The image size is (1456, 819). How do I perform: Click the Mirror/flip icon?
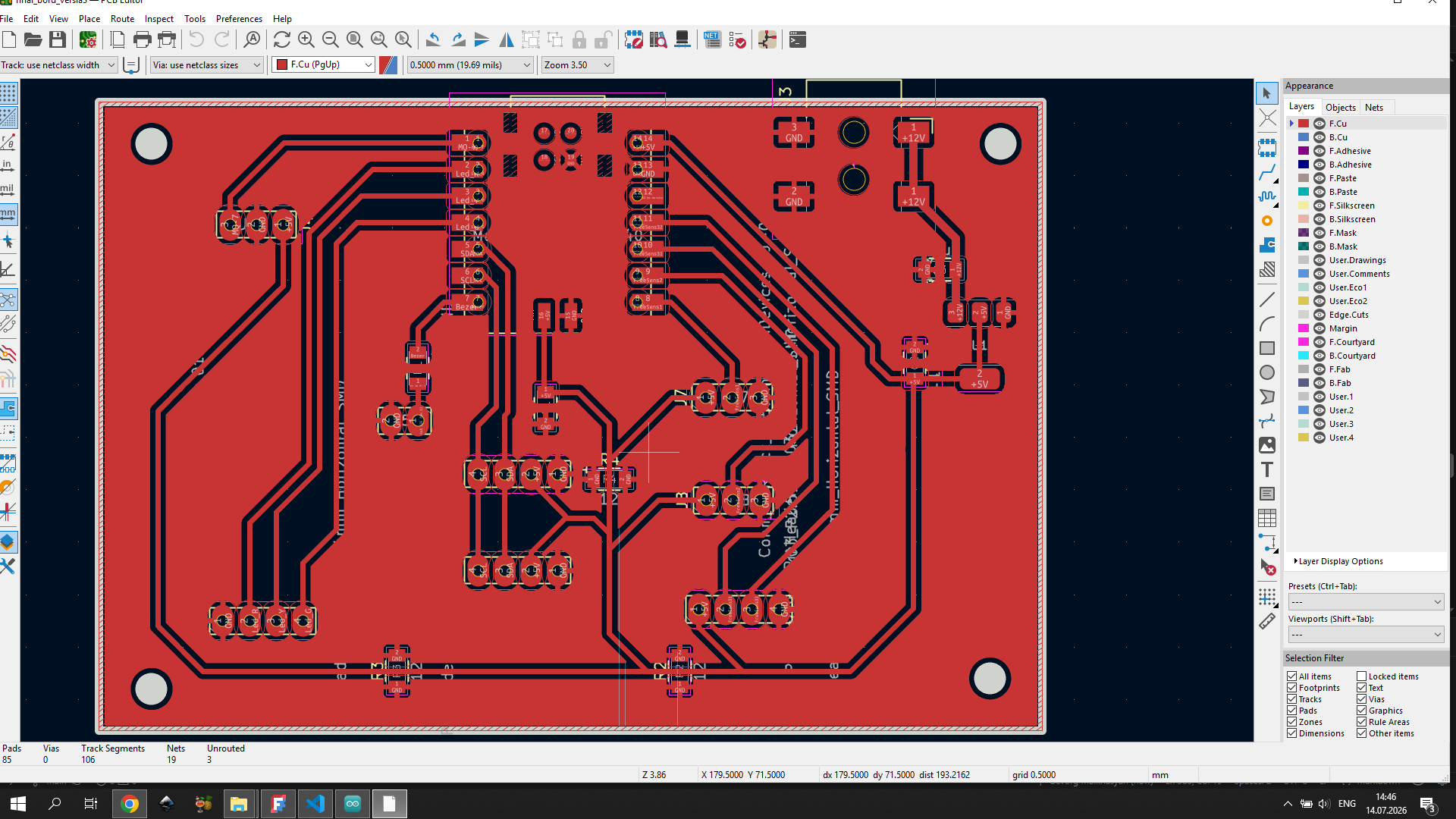[507, 40]
